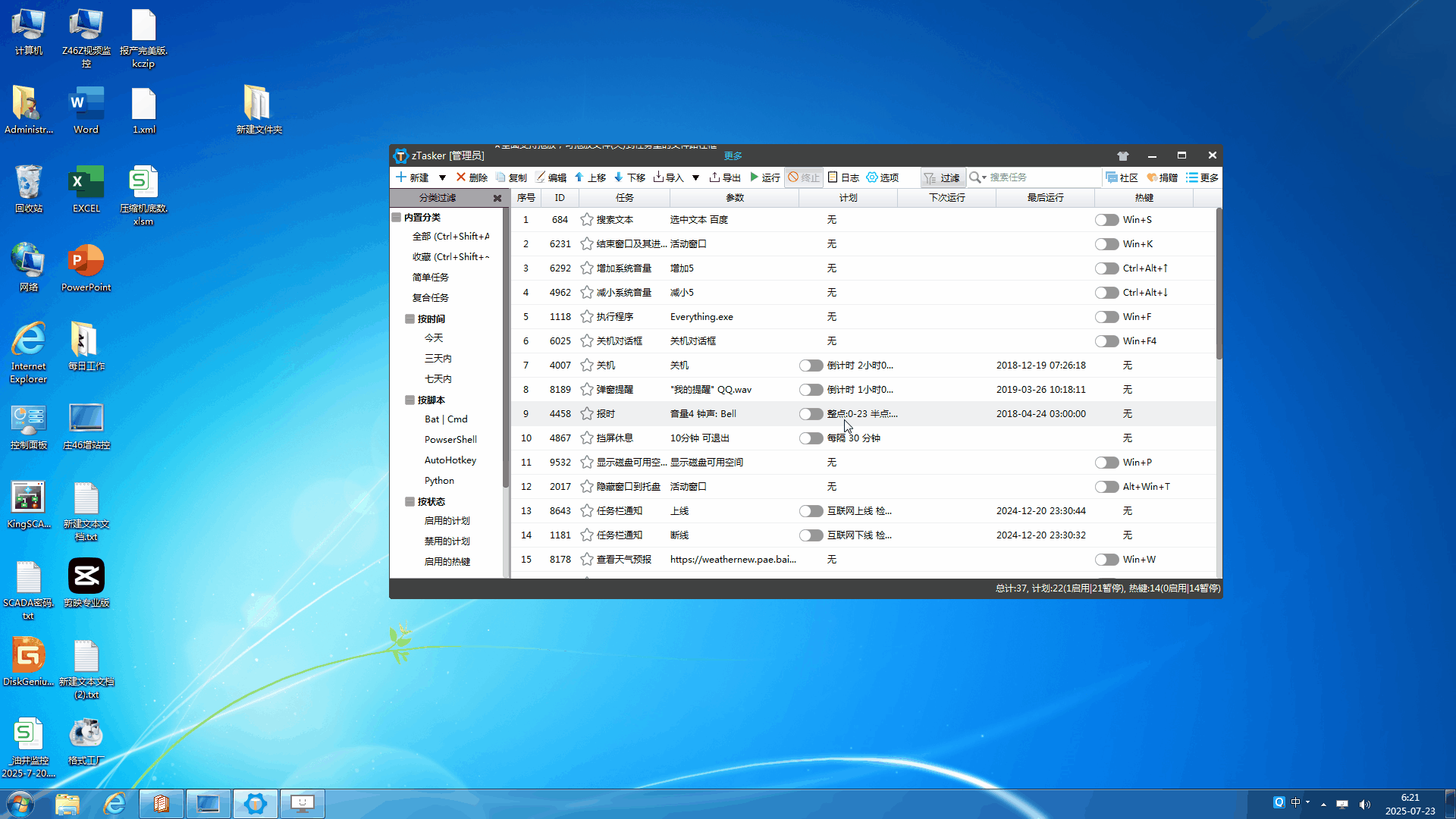Image resolution: width=1456 pixels, height=819 pixels.
Task: Star the 执行程序 task
Action: click(586, 317)
